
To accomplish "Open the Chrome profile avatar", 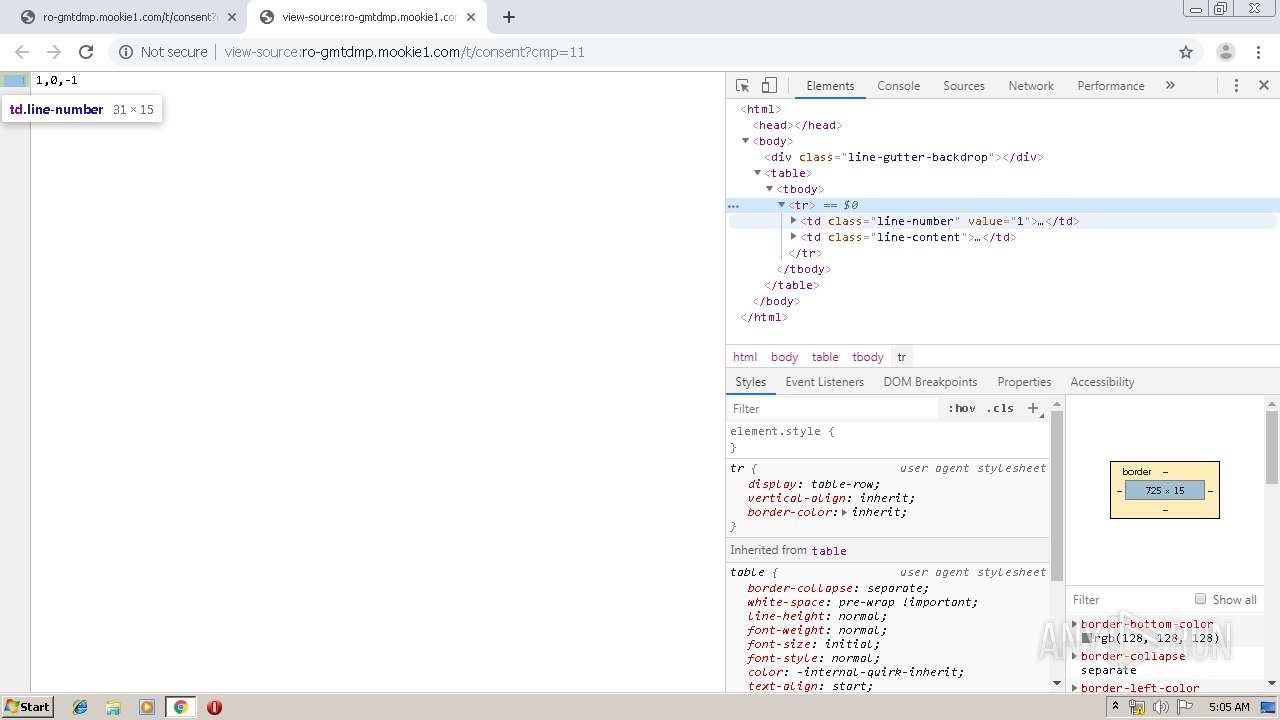I will click(x=1225, y=52).
